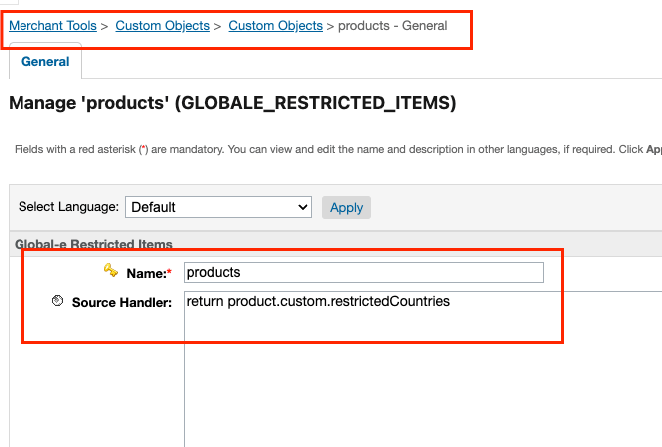Click the red asterisk next to Name
The image size is (662, 447).
pos(170,271)
